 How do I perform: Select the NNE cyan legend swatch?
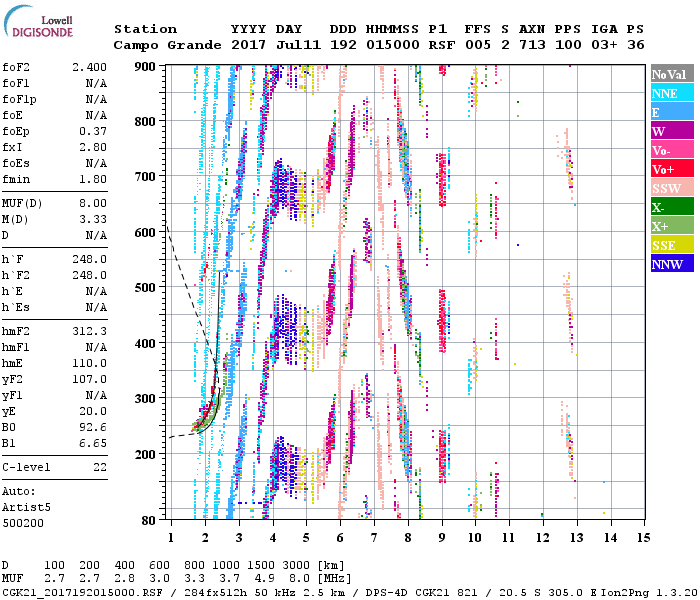click(x=672, y=93)
